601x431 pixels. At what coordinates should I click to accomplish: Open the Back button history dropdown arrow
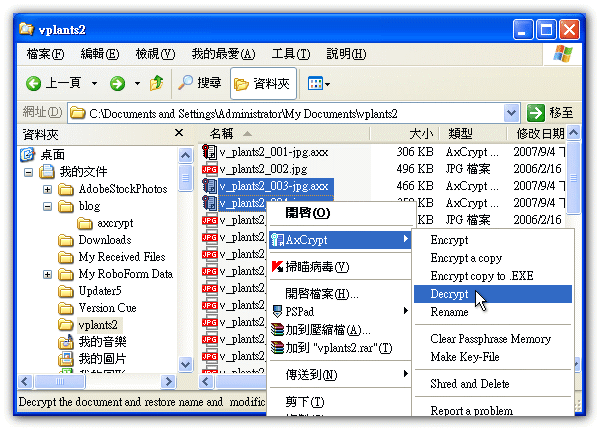pos(94,83)
